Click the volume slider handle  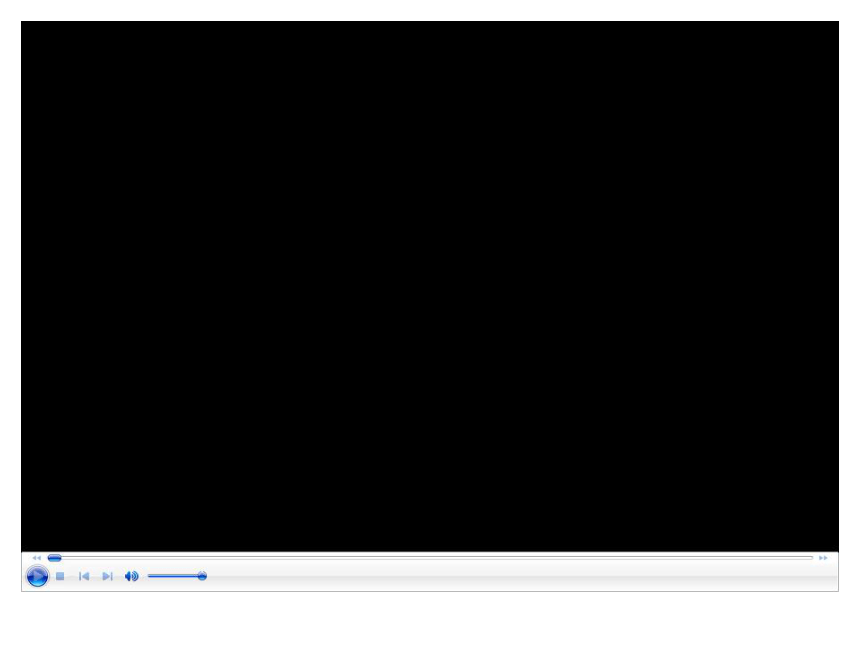[x=202, y=576]
